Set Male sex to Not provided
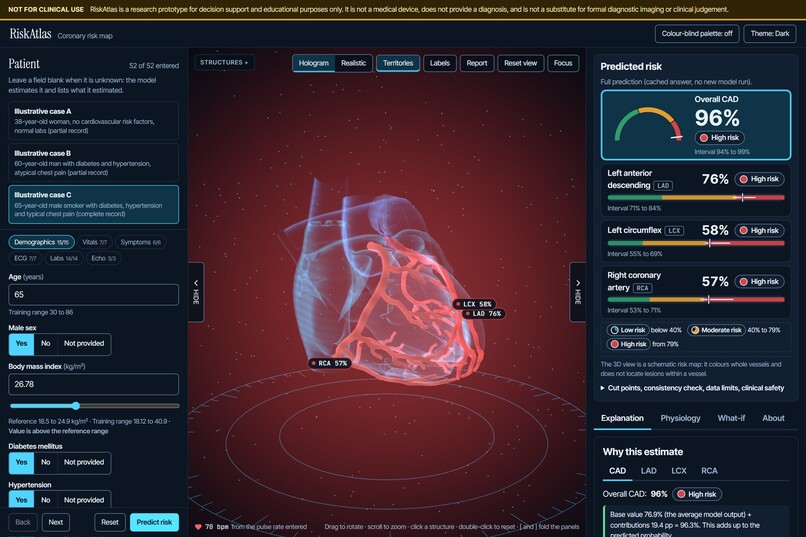Screen dimensions: 806x537 point(84,344)
